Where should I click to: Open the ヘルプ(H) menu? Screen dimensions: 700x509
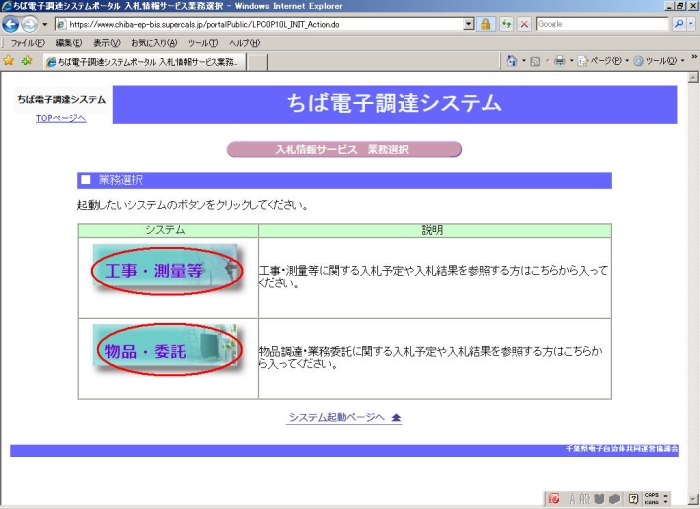(x=245, y=43)
